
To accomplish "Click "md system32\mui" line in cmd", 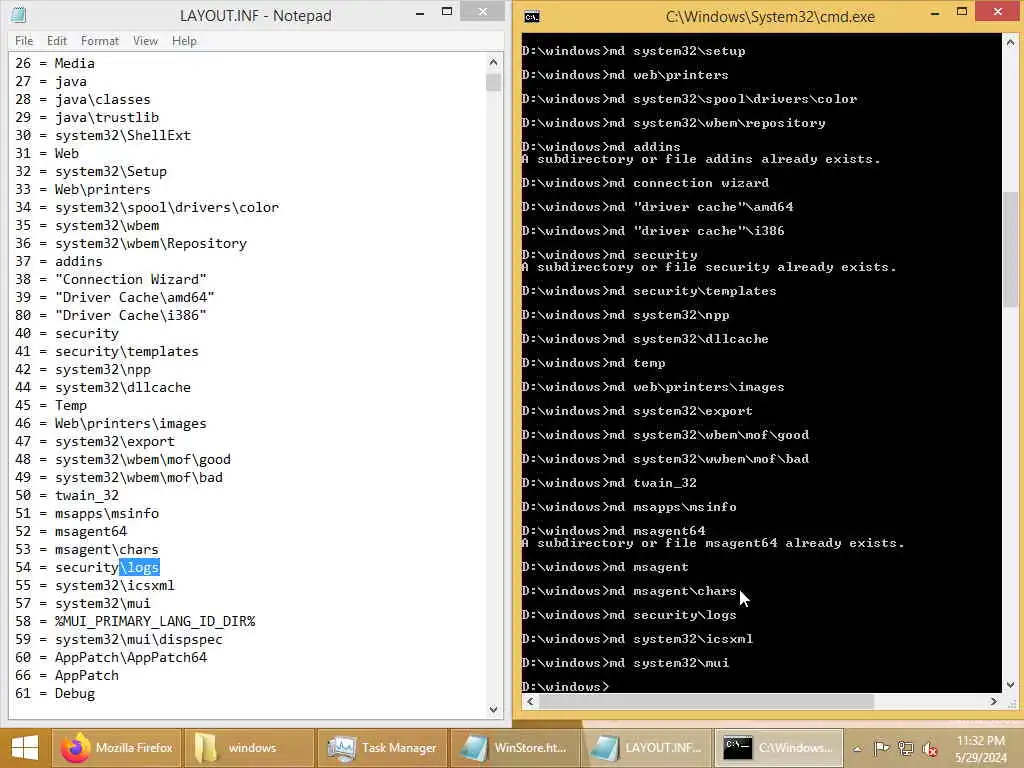I will coord(625,663).
